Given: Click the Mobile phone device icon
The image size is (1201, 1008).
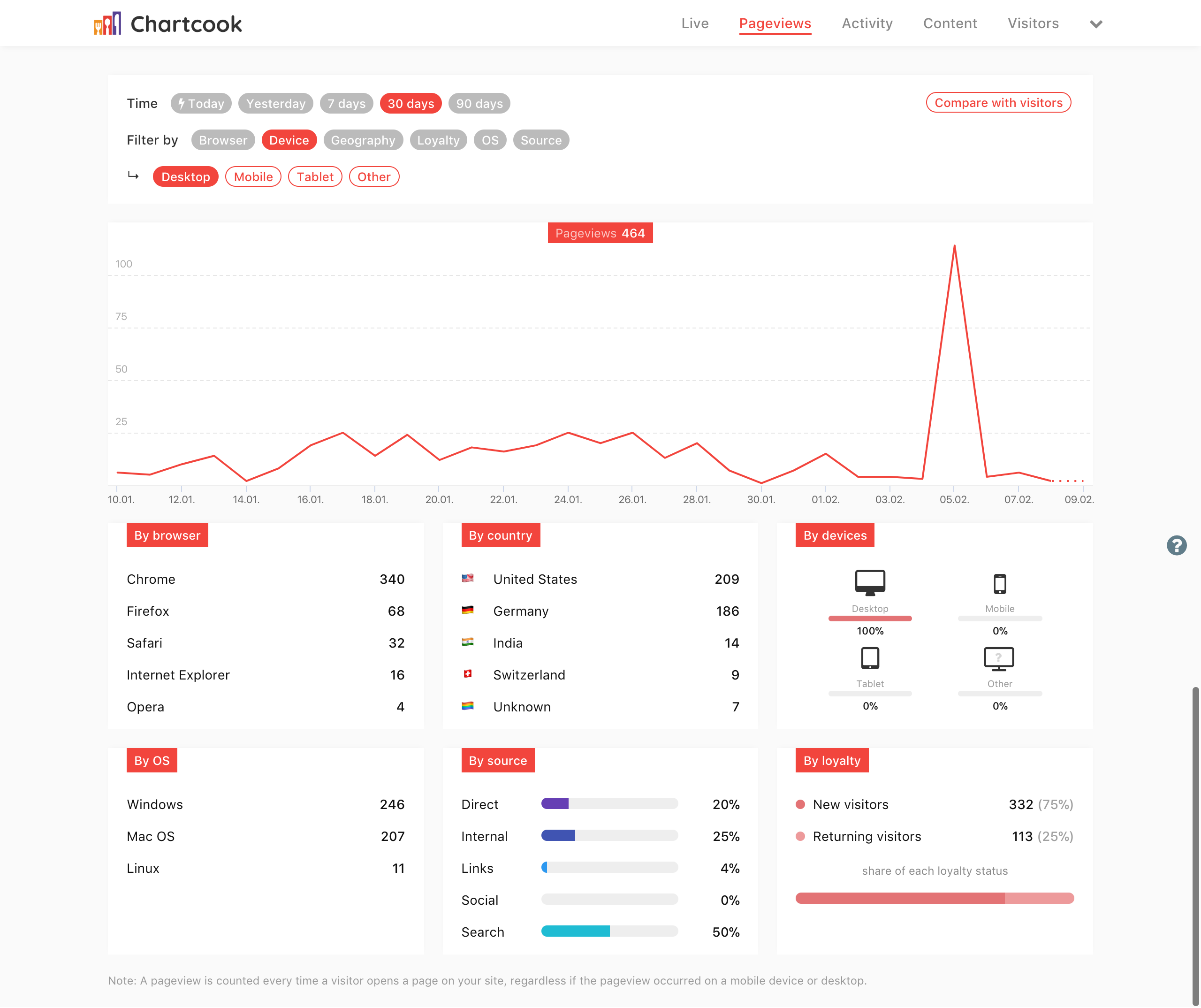Looking at the screenshot, I should (x=999, y=584).
